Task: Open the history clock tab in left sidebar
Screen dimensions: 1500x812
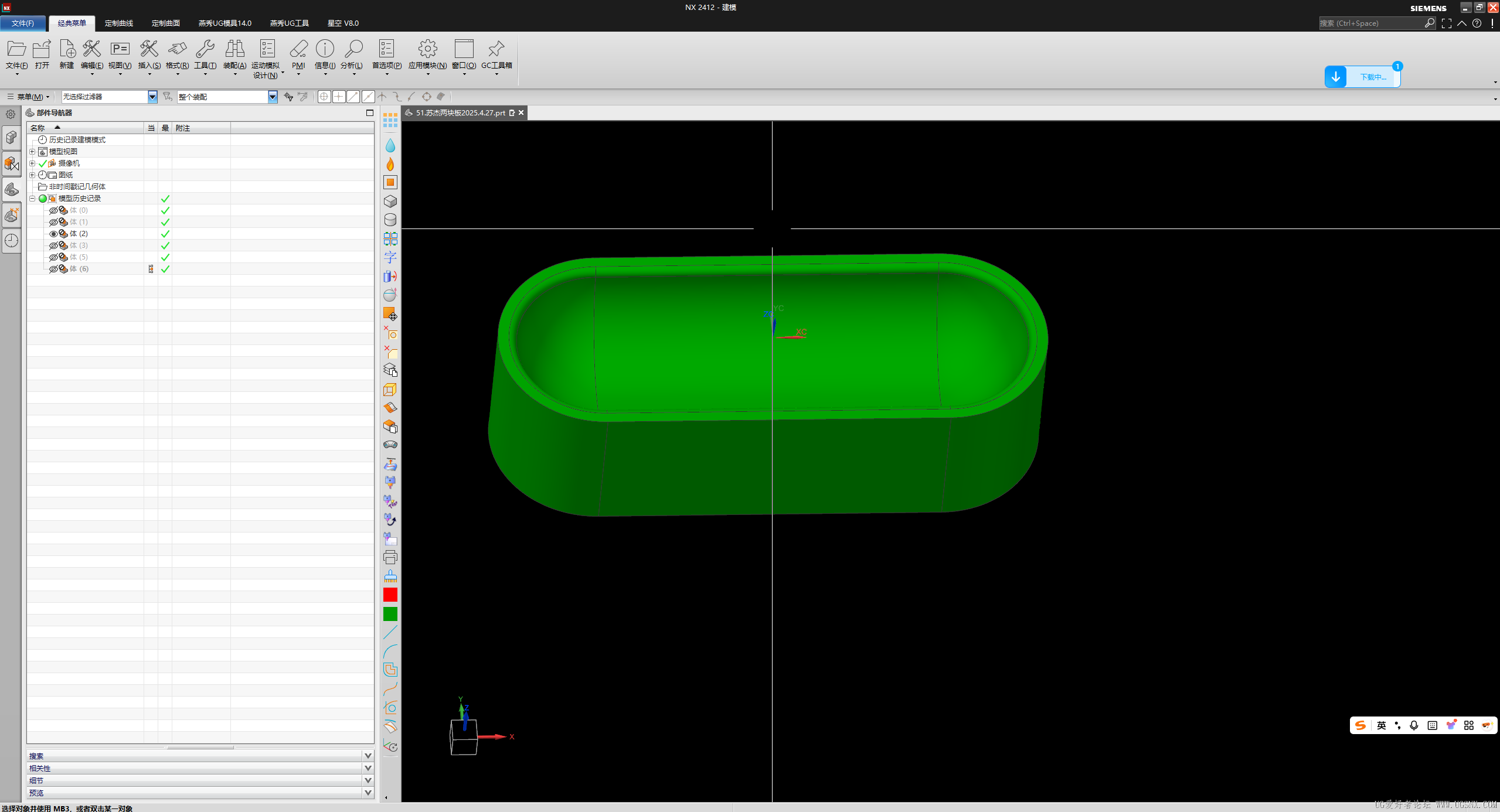Action: (12, 241)
